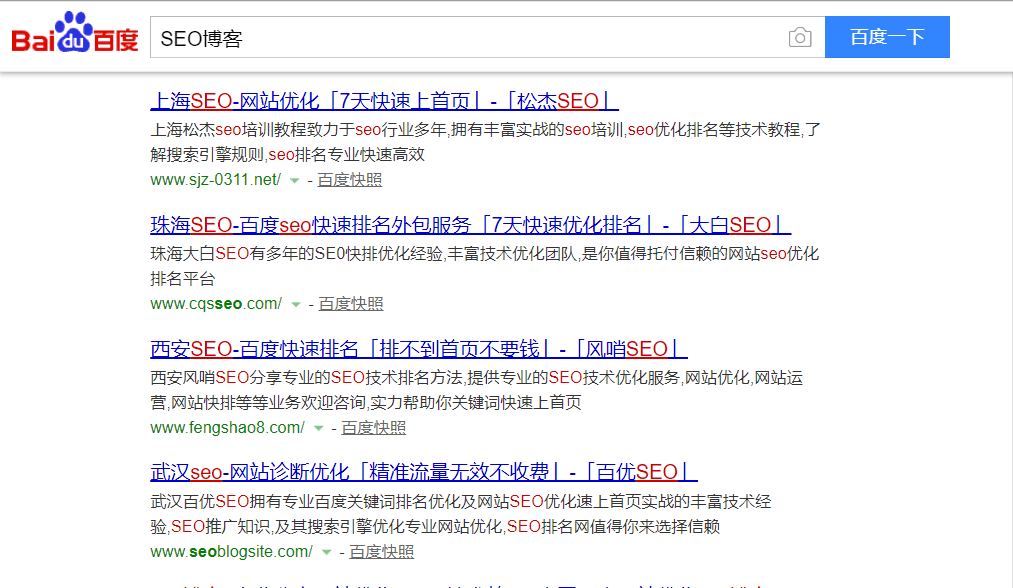This screenshot has width=1013, height=588.
Task: Click the 百度一下 search button
Action: coord(887,37)
